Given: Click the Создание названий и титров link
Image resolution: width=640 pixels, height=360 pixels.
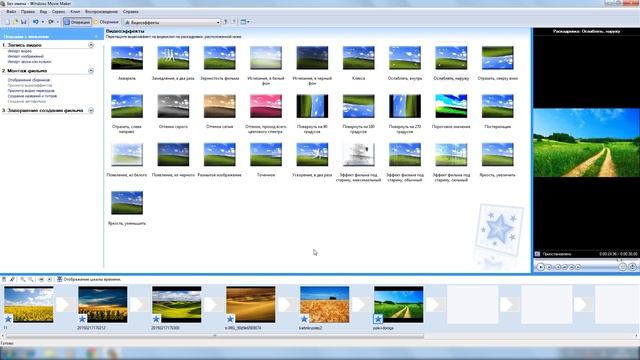Looking at the screenshot, I should 32,96.
